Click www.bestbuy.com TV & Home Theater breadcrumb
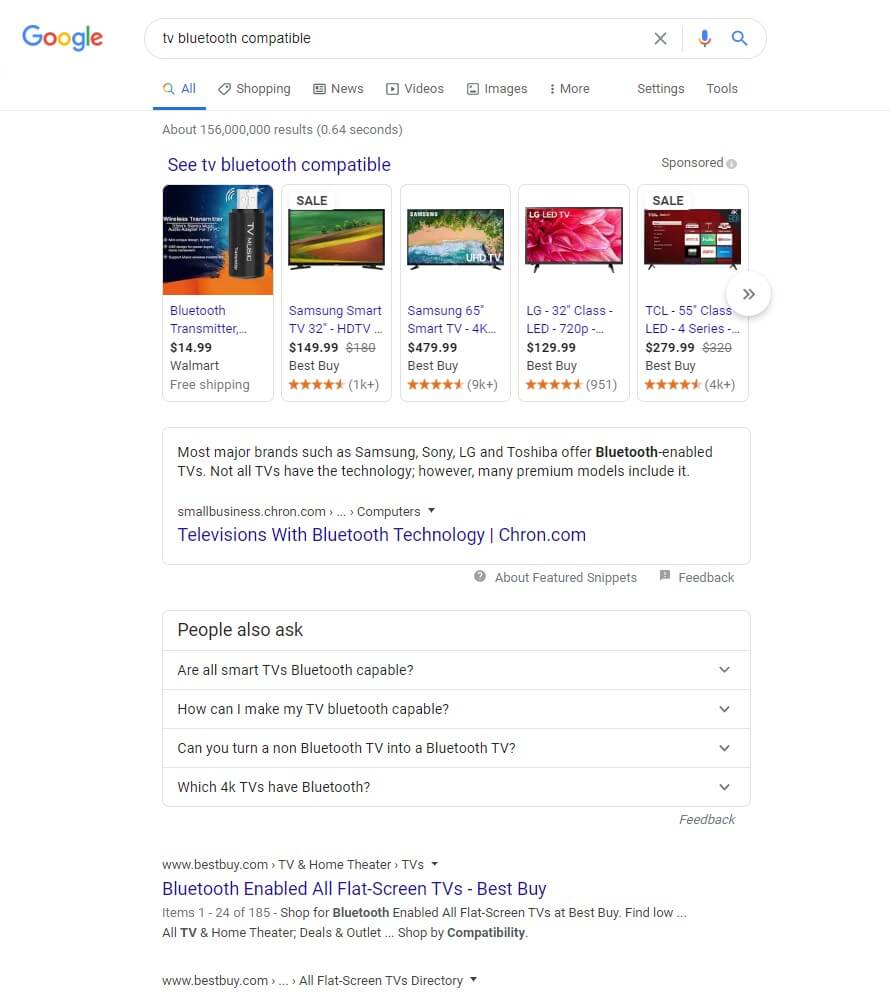This screenshot has width=890, height=995. point(292,864)
